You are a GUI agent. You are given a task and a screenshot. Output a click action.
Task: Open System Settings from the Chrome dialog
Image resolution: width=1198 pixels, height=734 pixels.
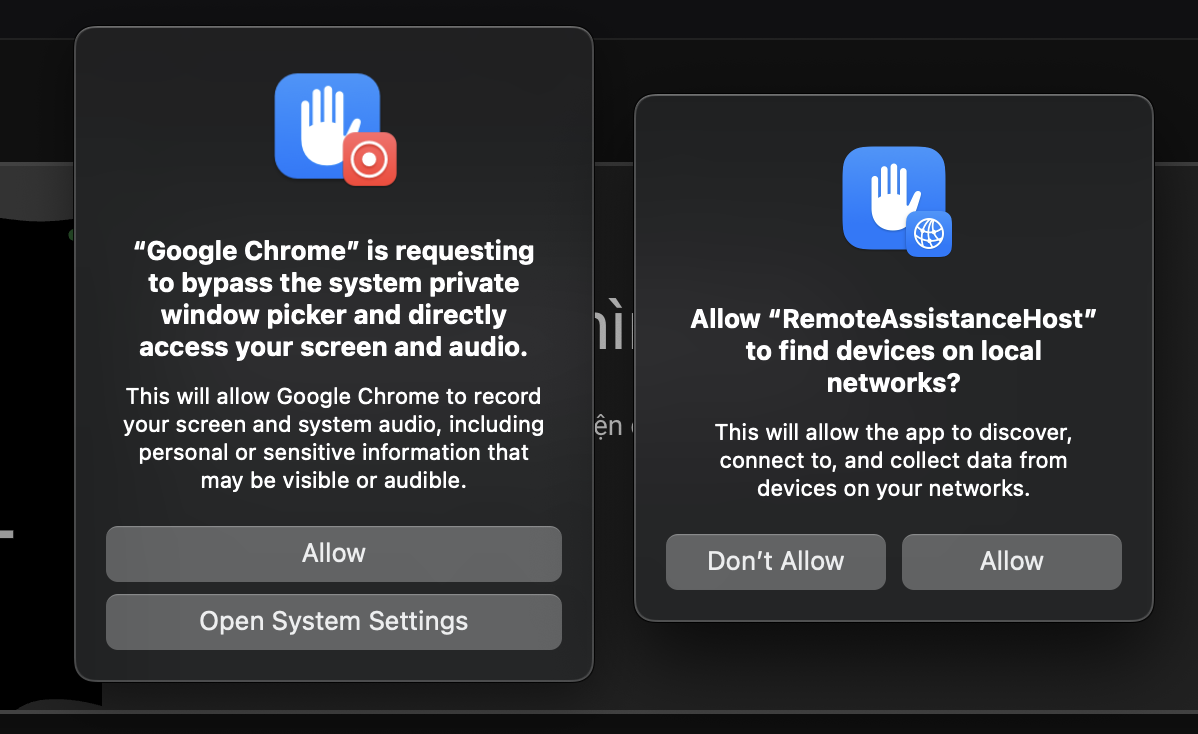pyautogui.click(x=334, y=622)
